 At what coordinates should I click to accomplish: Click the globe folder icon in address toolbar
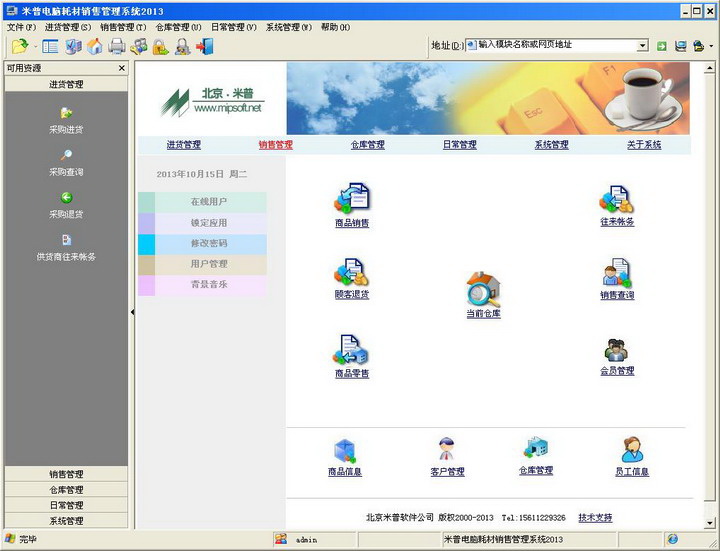[698, 46]
